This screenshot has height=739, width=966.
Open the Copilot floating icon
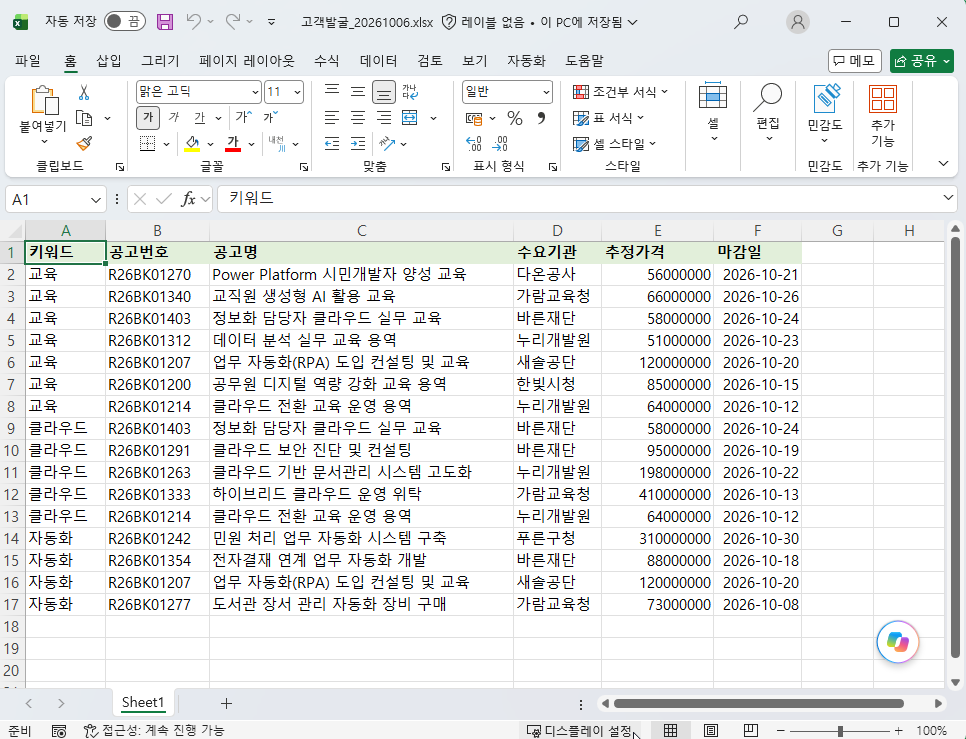tap(898, 642)
